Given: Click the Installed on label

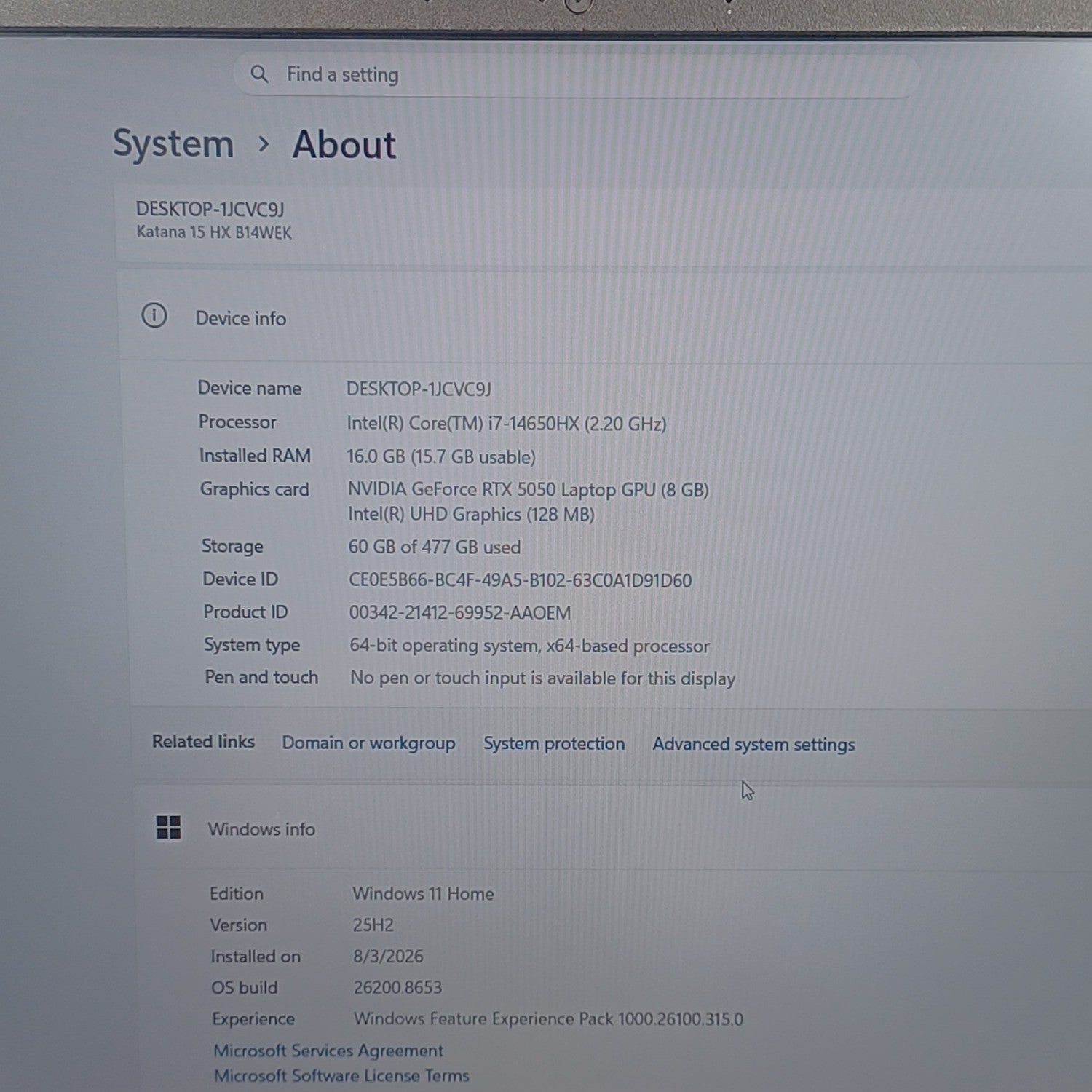Looking at the screenshot, I should pos(256,957).
